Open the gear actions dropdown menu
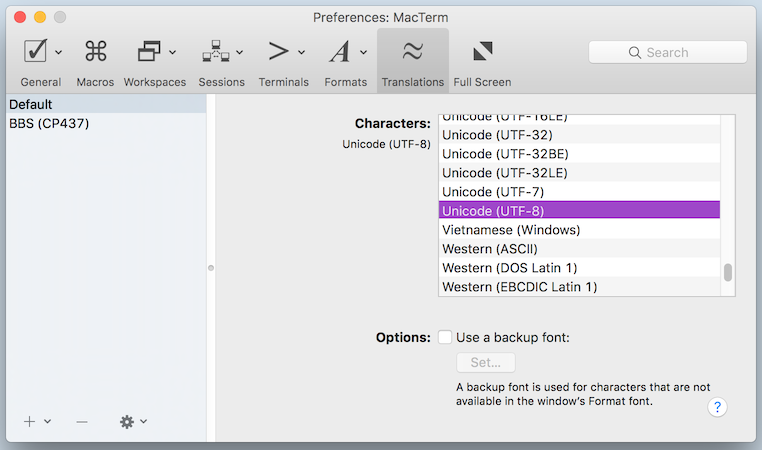The height and width of the screenshot is (450, 762). click(133, 421)
